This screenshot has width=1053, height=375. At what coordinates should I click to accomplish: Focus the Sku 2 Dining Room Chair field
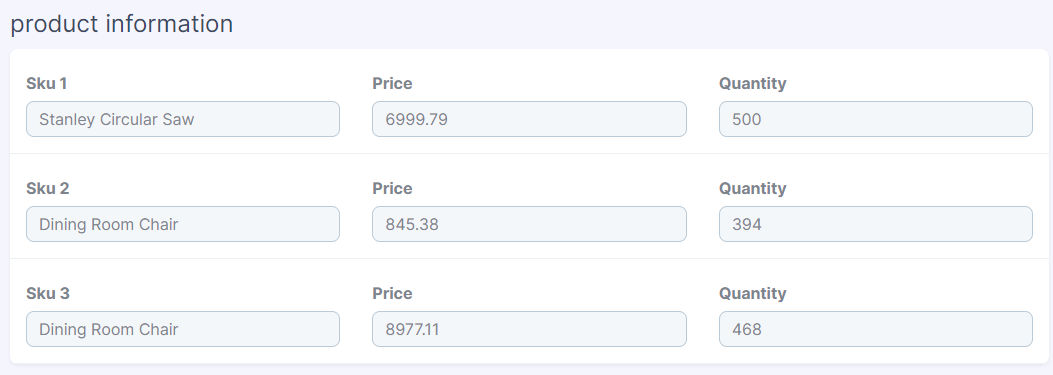click(x=183, y=224)
